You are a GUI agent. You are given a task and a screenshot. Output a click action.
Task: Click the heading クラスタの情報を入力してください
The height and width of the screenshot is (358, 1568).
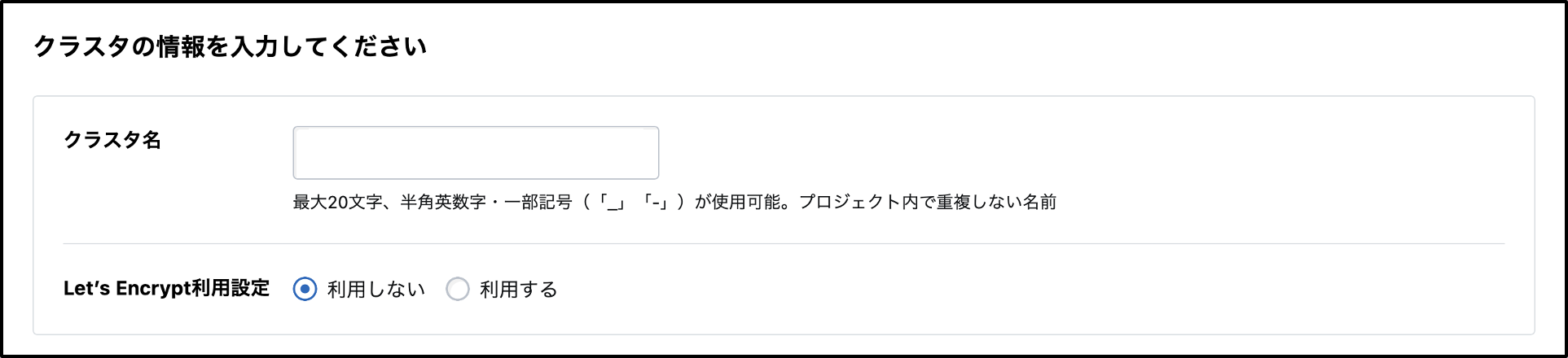tap(230, 46)
